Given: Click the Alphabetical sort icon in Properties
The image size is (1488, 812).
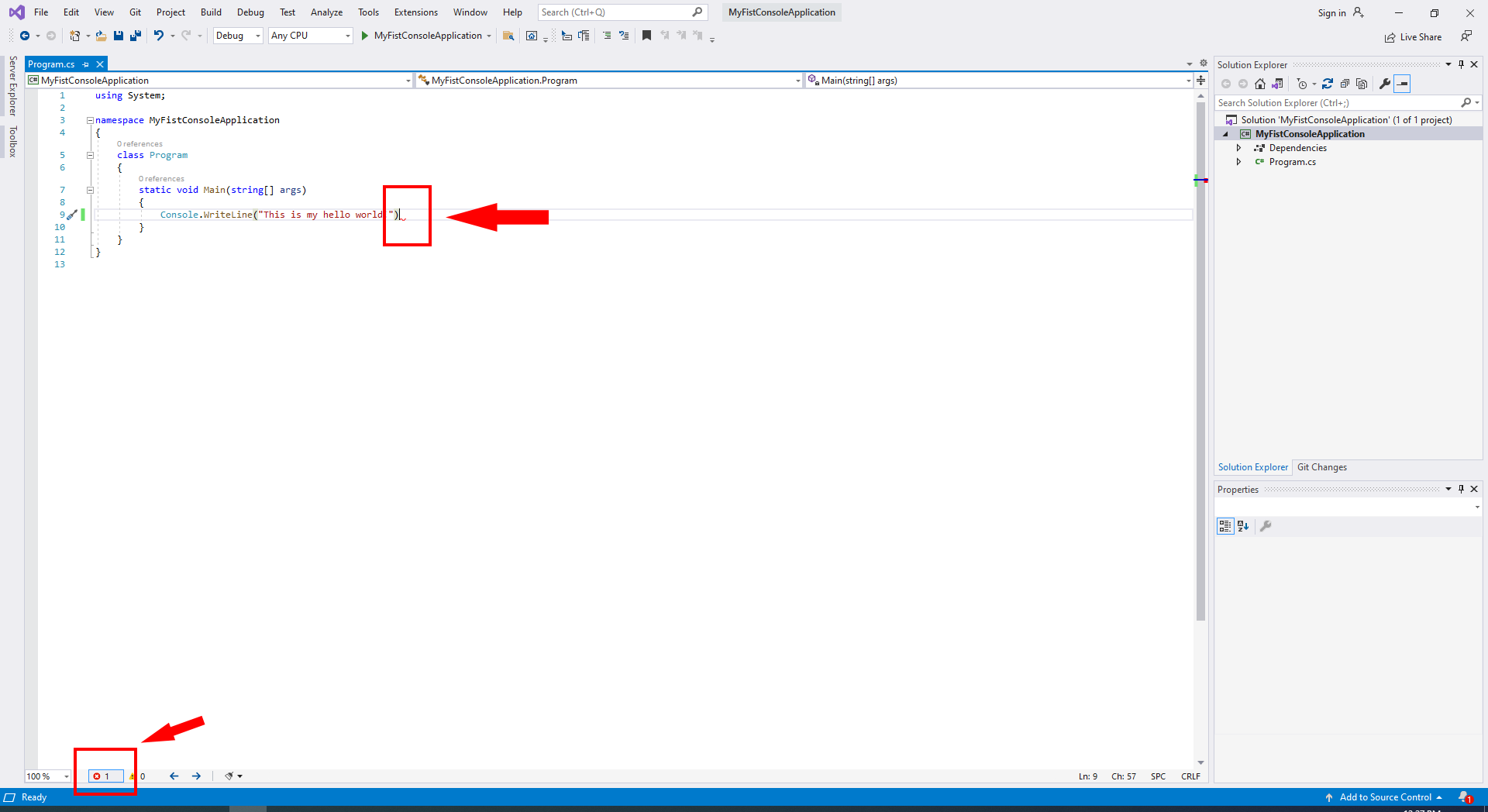Looking at the screenshot, I should pyautogui.click(x=1243, y=526).
